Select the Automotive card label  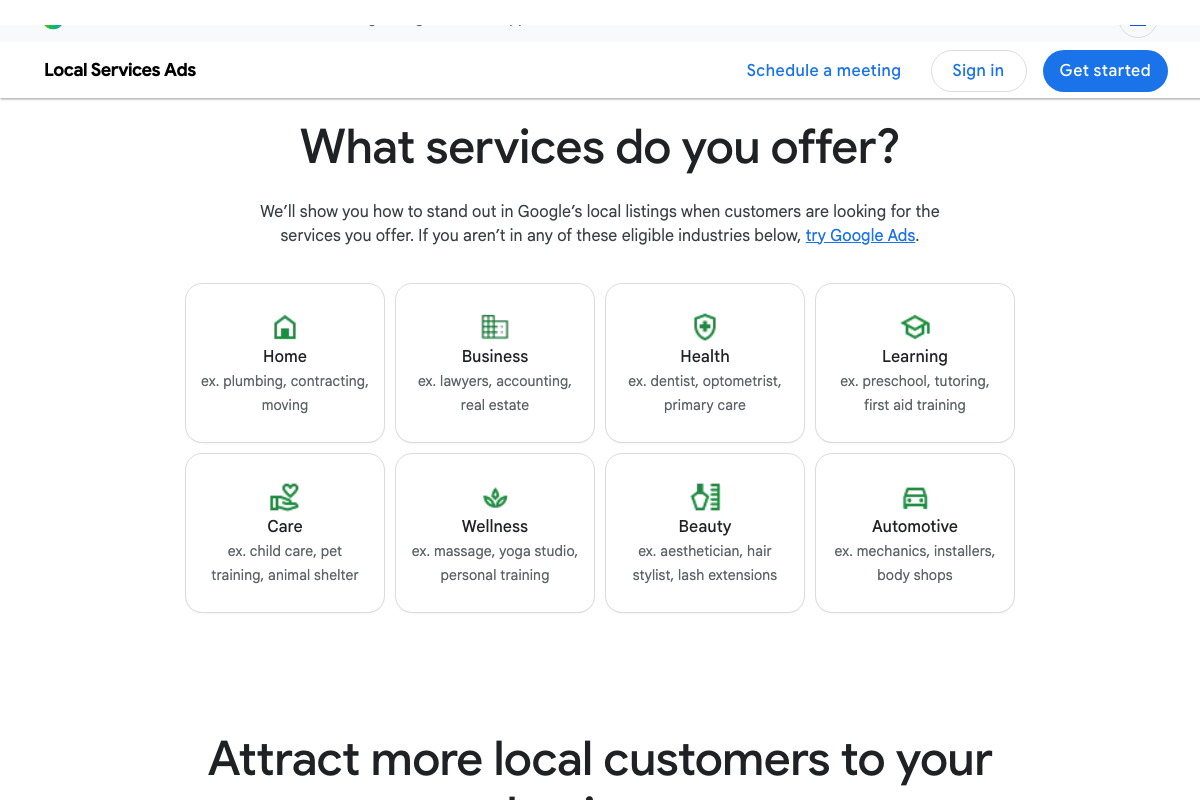pyautogui.click(x=915, y=527)
